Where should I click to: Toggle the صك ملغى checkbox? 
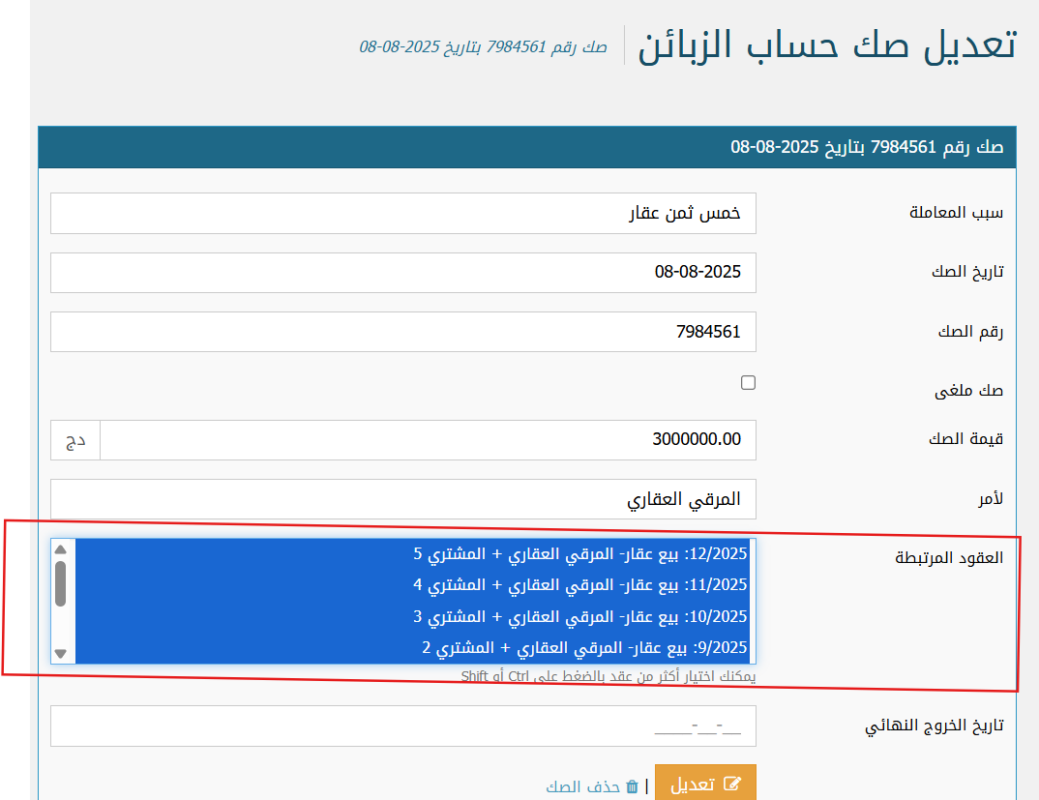click(x=748, y=382)
